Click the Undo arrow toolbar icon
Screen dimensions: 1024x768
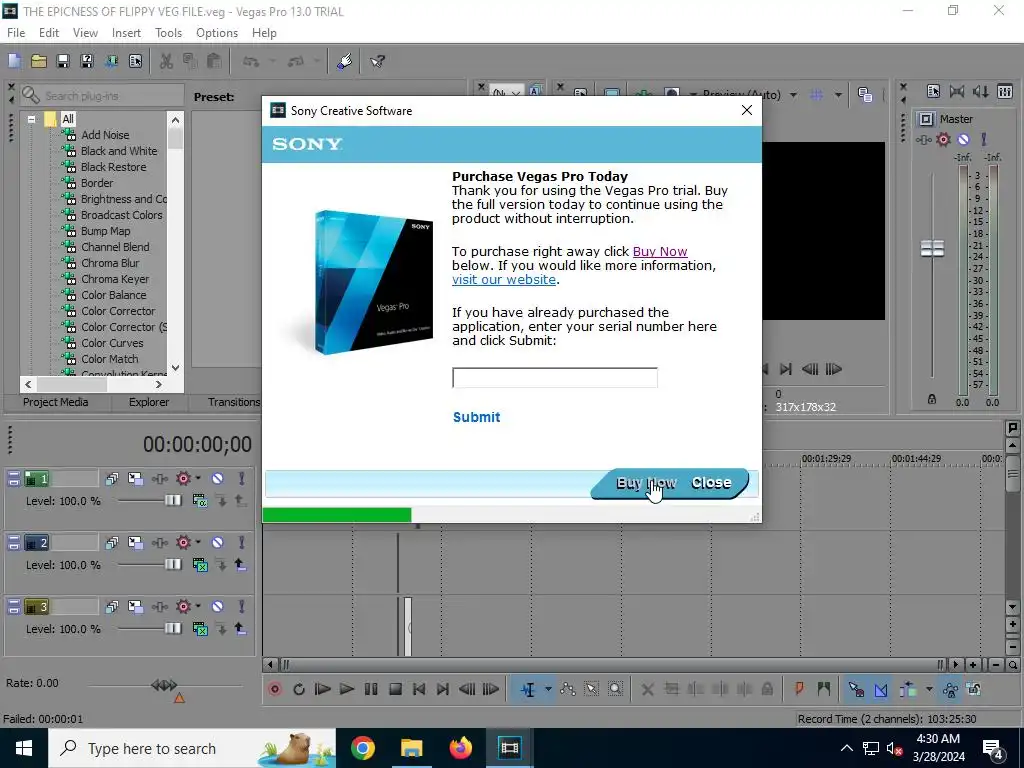(x=251, y=61)
